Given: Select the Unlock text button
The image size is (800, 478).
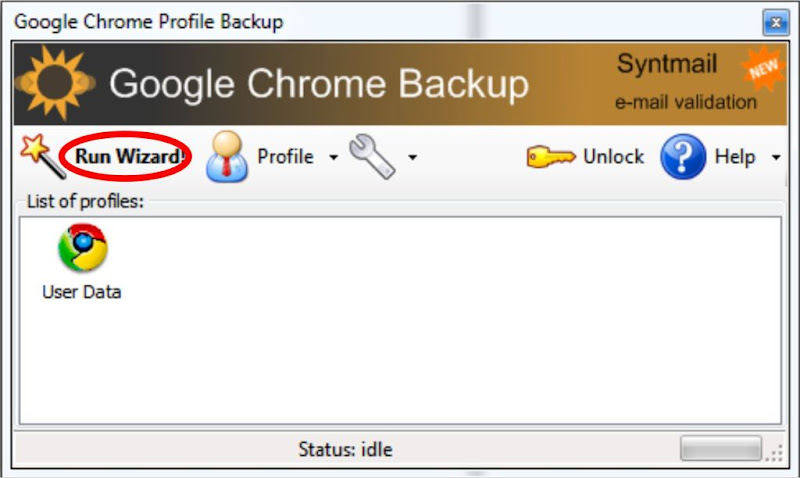Looking at the screenshot, I should (x=613, y=157).
